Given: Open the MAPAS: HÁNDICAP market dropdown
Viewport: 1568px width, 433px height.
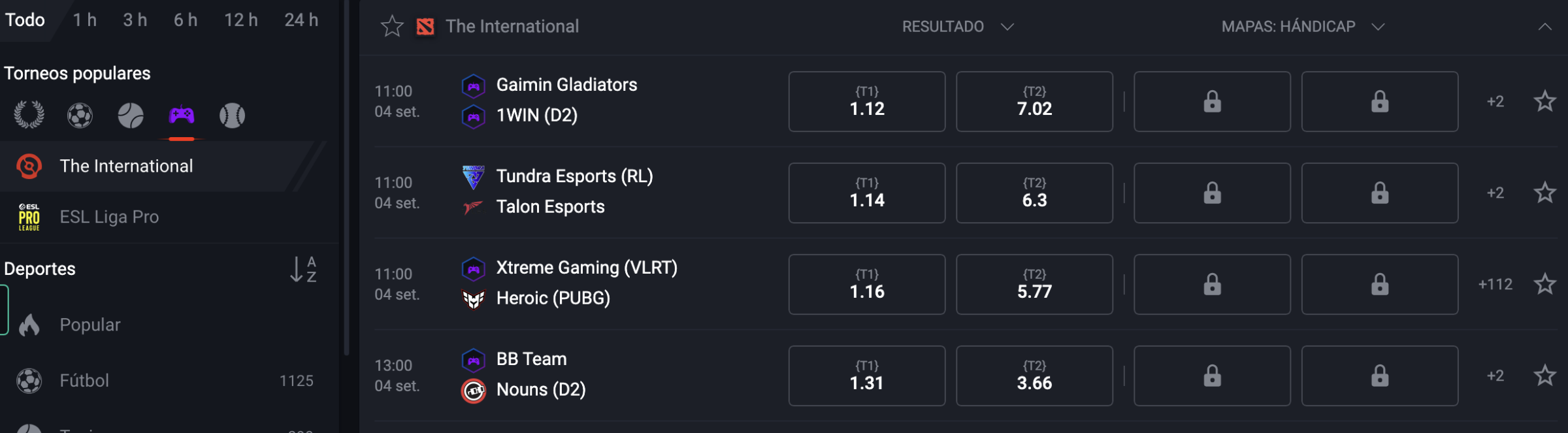Looking at the screenshot, I should (x=1303, y=27).
